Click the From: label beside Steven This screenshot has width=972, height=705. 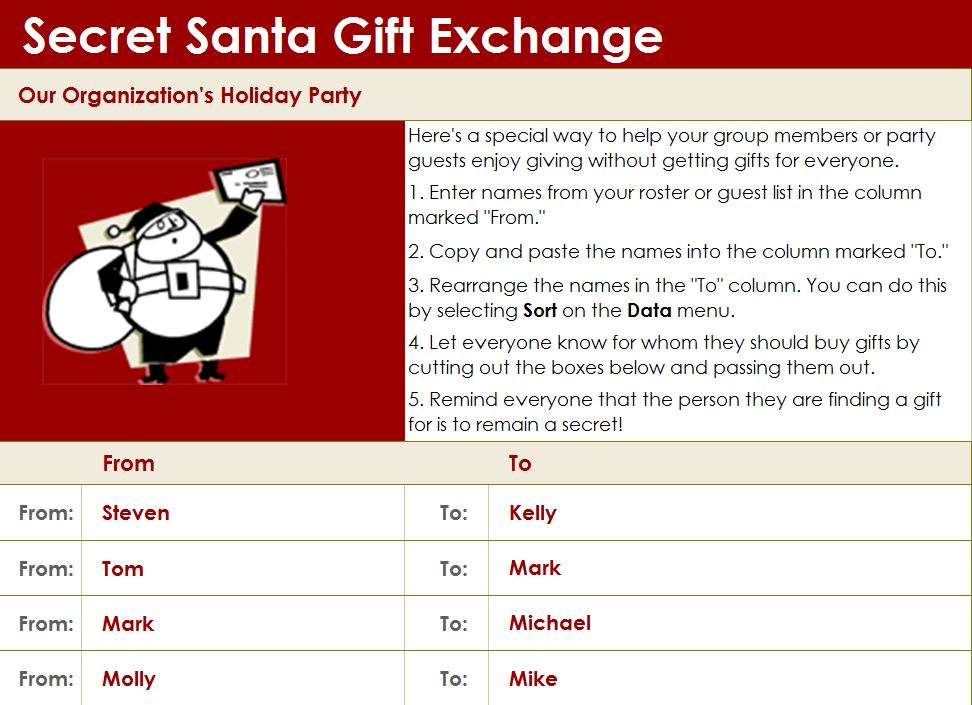(46, 513)
